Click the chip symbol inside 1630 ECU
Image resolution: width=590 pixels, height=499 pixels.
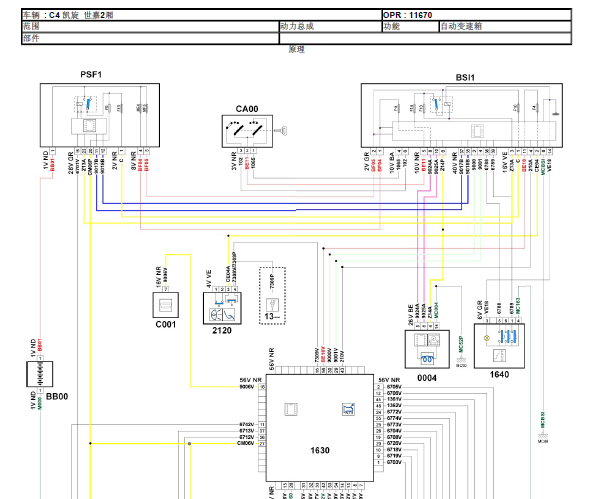point(290,409)
